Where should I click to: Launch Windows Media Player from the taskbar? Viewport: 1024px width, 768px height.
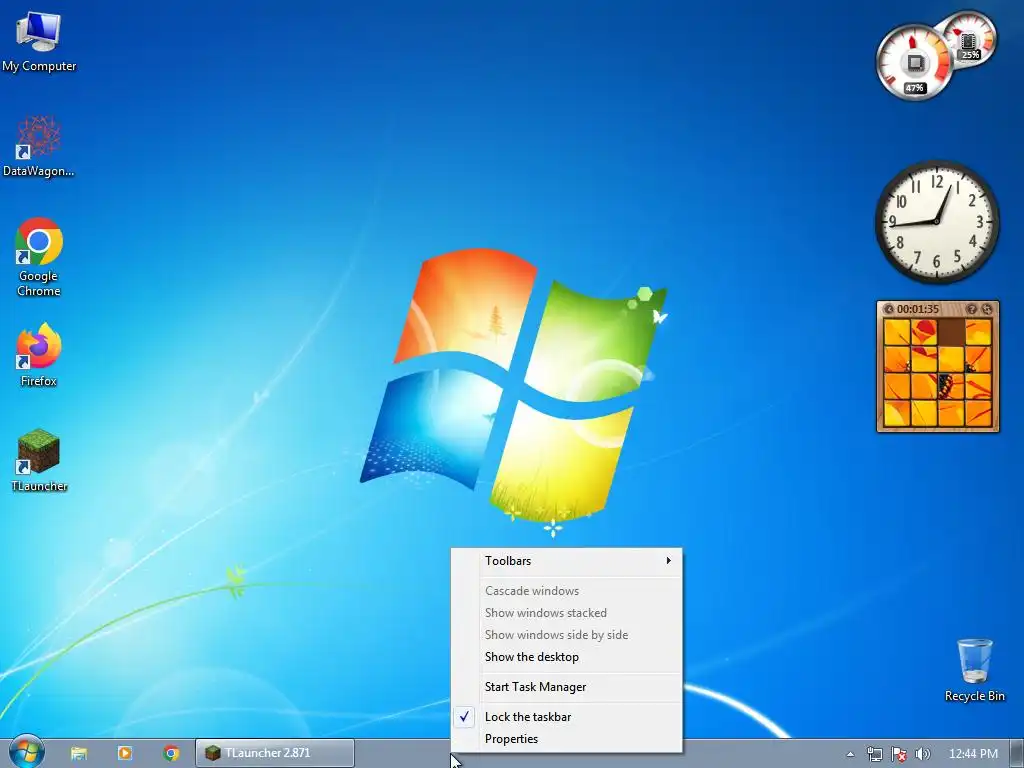[125, 753]
